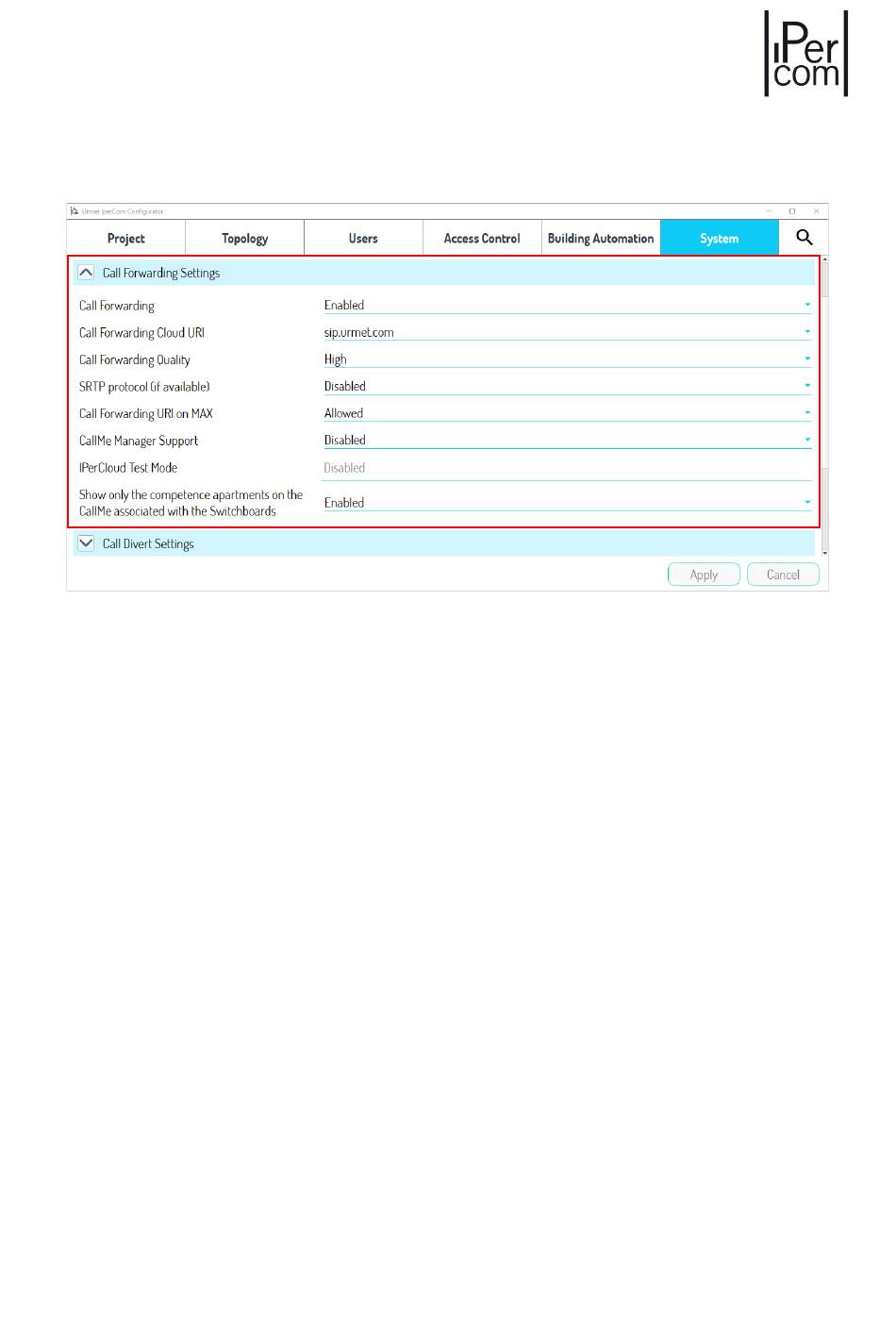Open the Building Automation tab
Viewport: 896px width, 1318px height.
(601, 239)
